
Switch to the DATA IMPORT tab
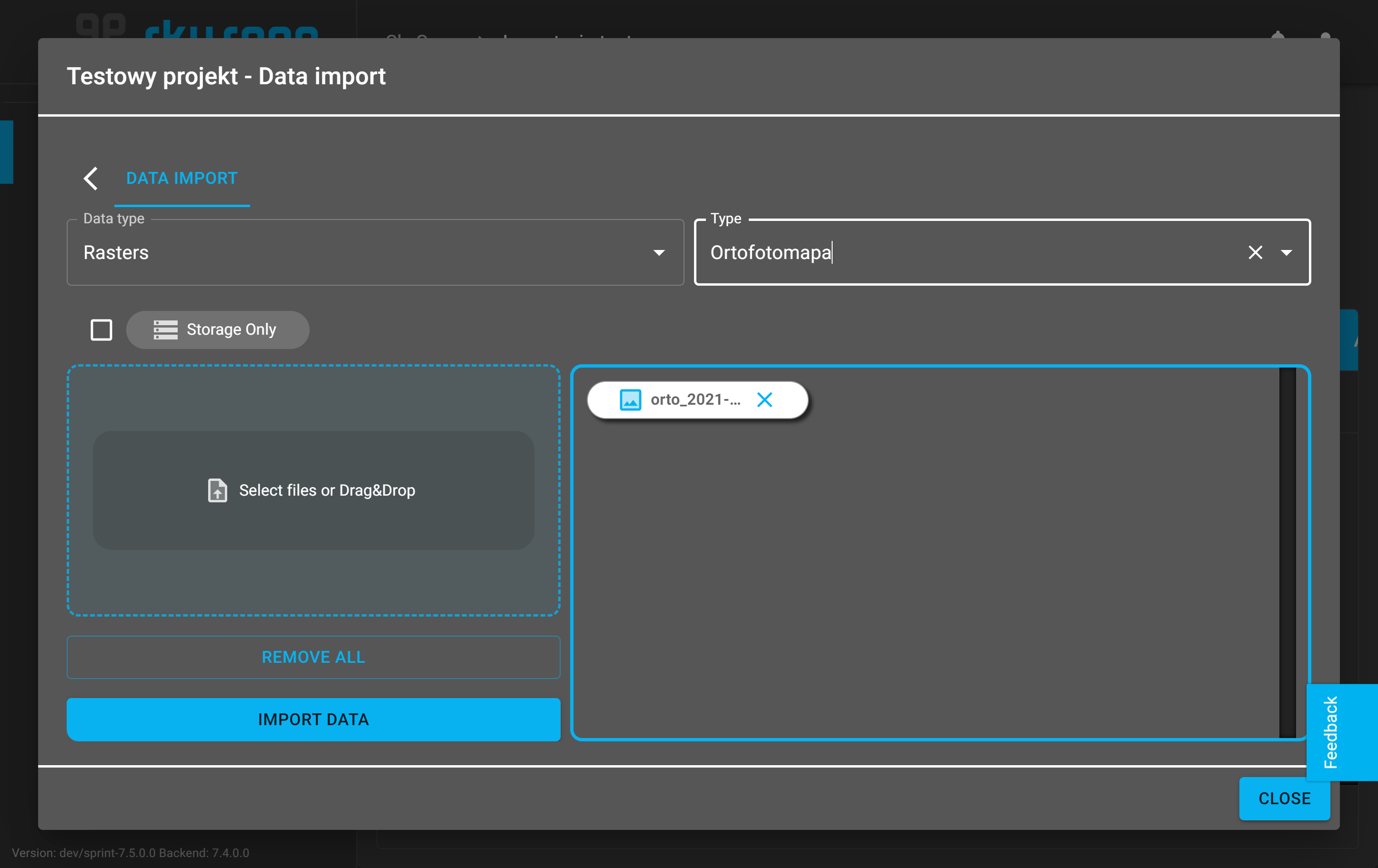[x=181, y=179]
